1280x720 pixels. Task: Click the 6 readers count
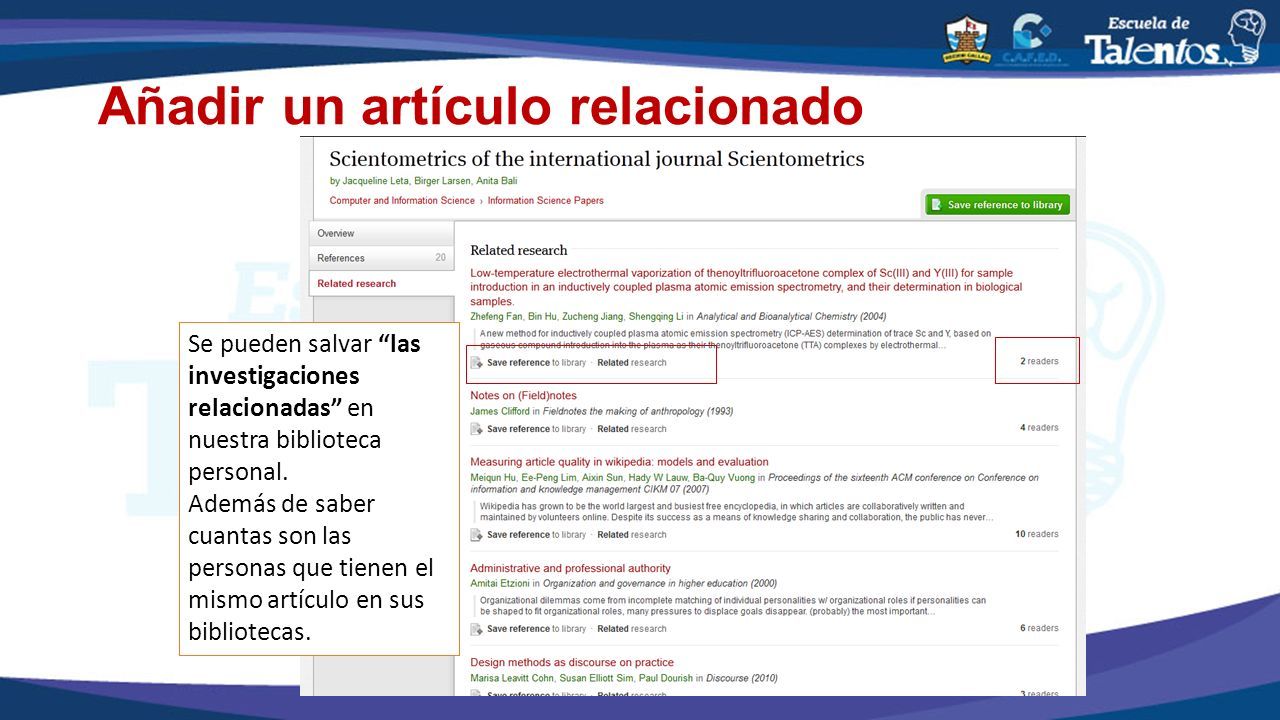point(1039,628)
